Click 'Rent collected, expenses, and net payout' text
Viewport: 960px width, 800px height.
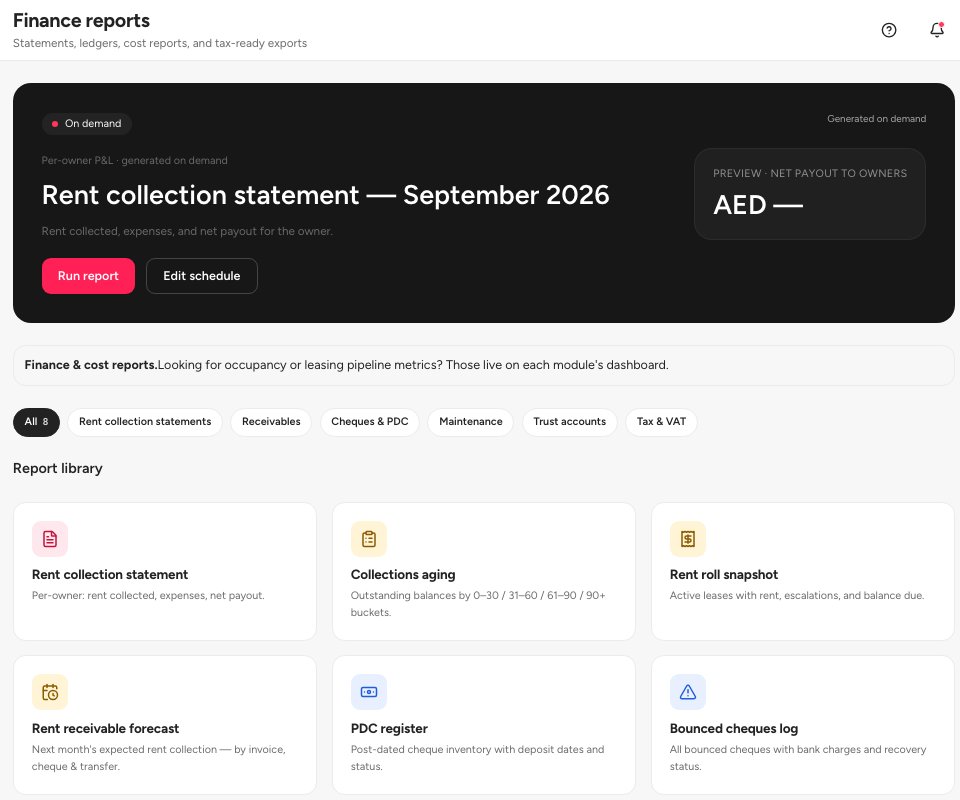[x=187, y=231]
